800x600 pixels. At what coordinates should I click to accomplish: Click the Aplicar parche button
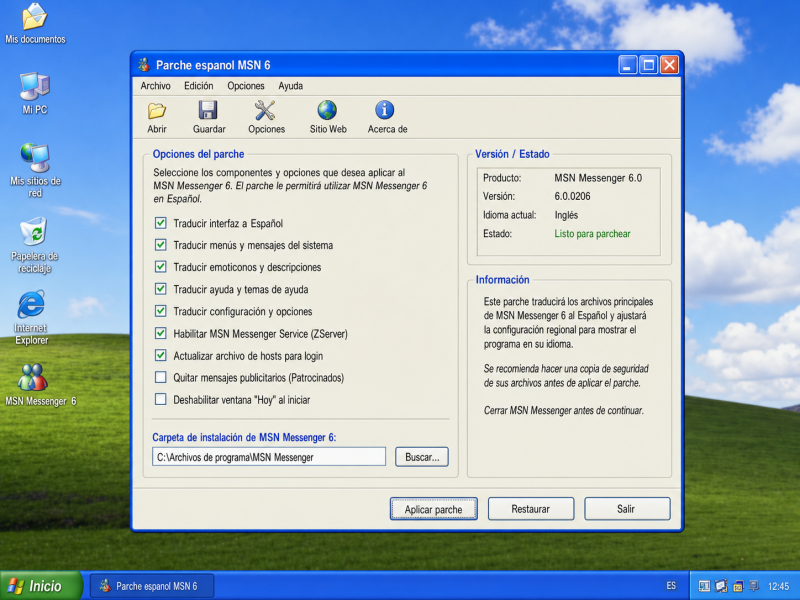434,509
